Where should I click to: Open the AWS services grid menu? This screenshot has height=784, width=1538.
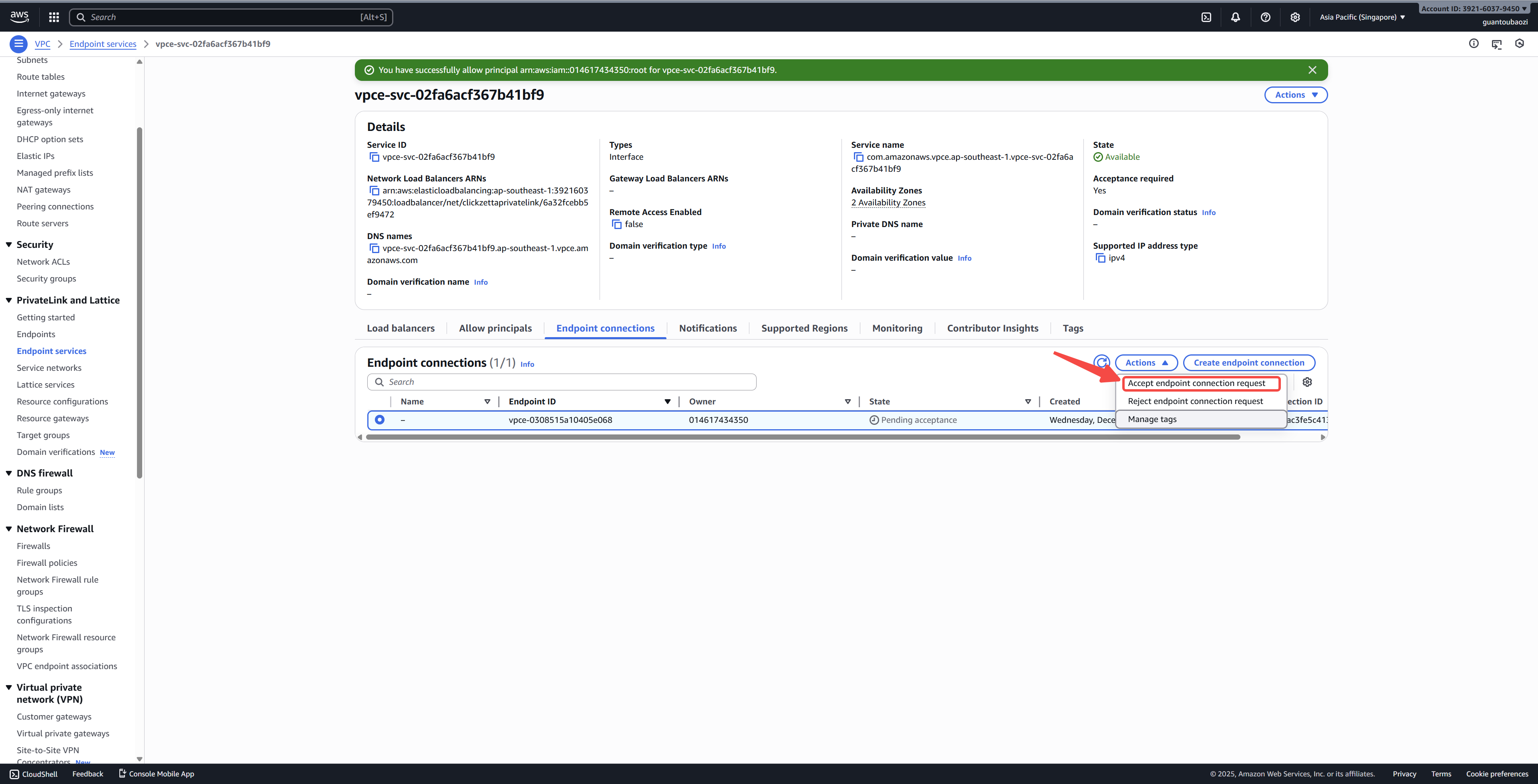pos(54,17)
